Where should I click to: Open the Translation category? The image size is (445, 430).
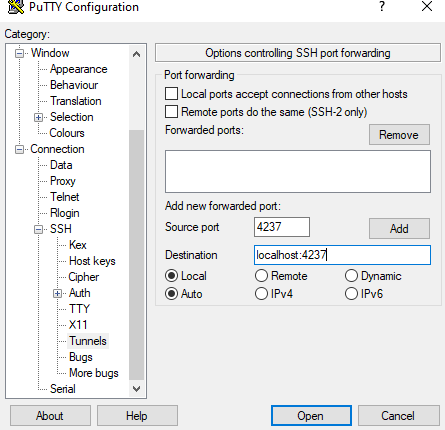click(76, 101)
